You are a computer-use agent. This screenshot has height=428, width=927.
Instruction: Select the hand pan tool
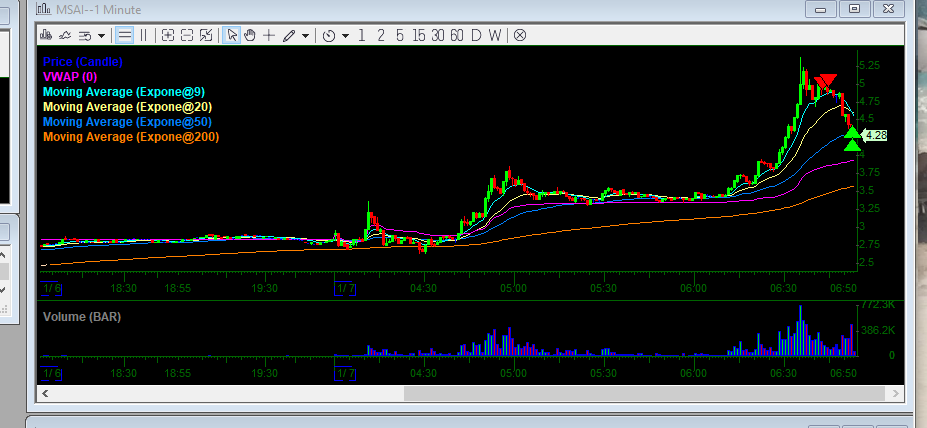(250, 35)
